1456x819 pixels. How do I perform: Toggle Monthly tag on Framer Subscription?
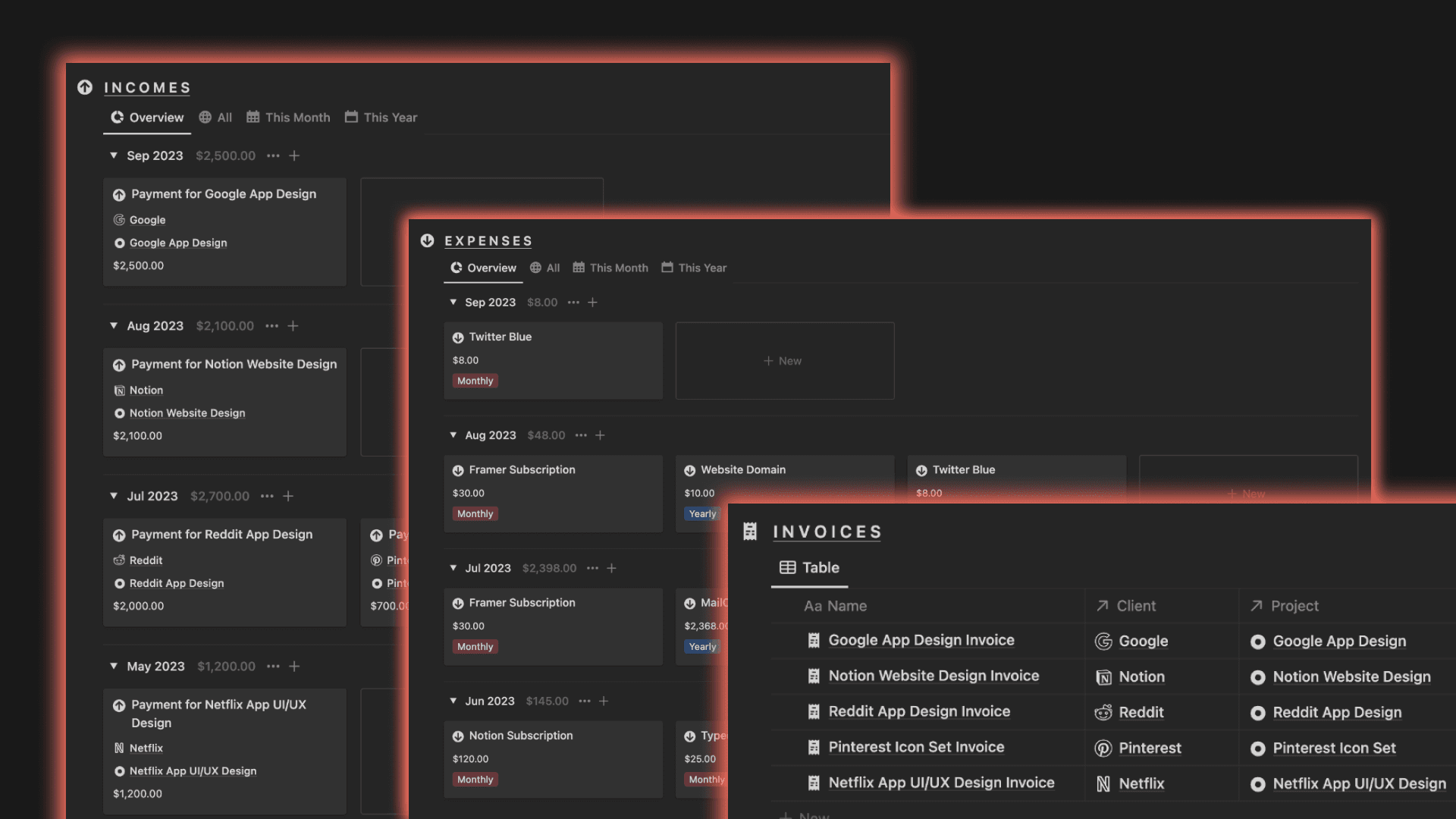click(x=475, y=513)
